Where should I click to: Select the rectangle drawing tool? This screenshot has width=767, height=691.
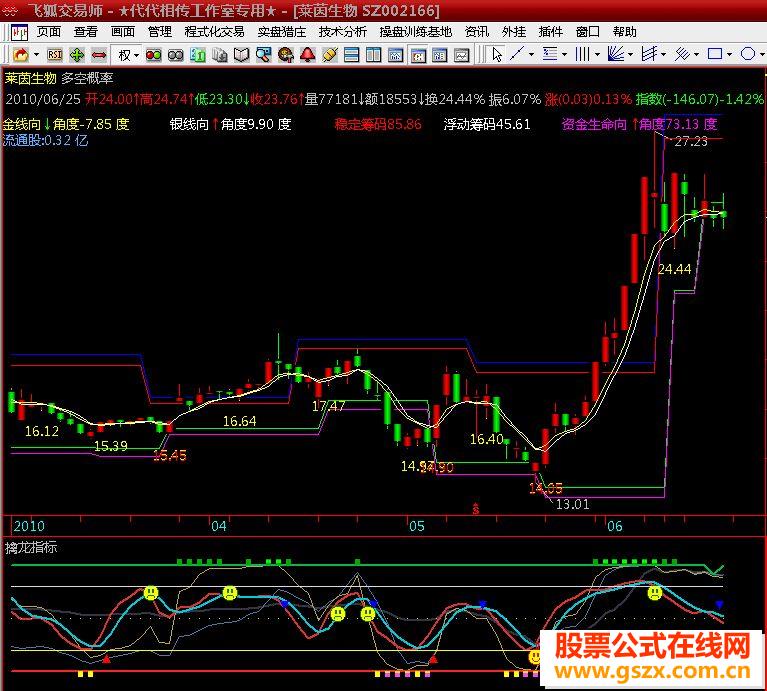(715, 54)
